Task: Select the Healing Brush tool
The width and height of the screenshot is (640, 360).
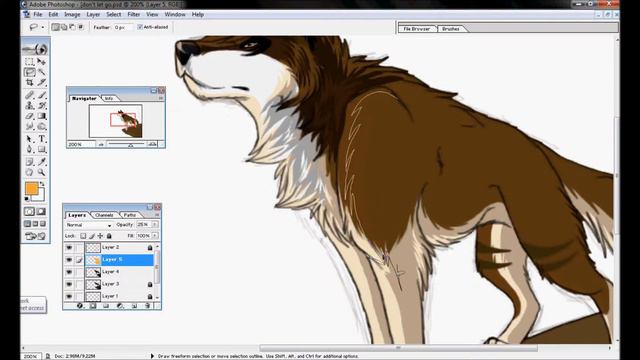Action: (x=29, y=95)
